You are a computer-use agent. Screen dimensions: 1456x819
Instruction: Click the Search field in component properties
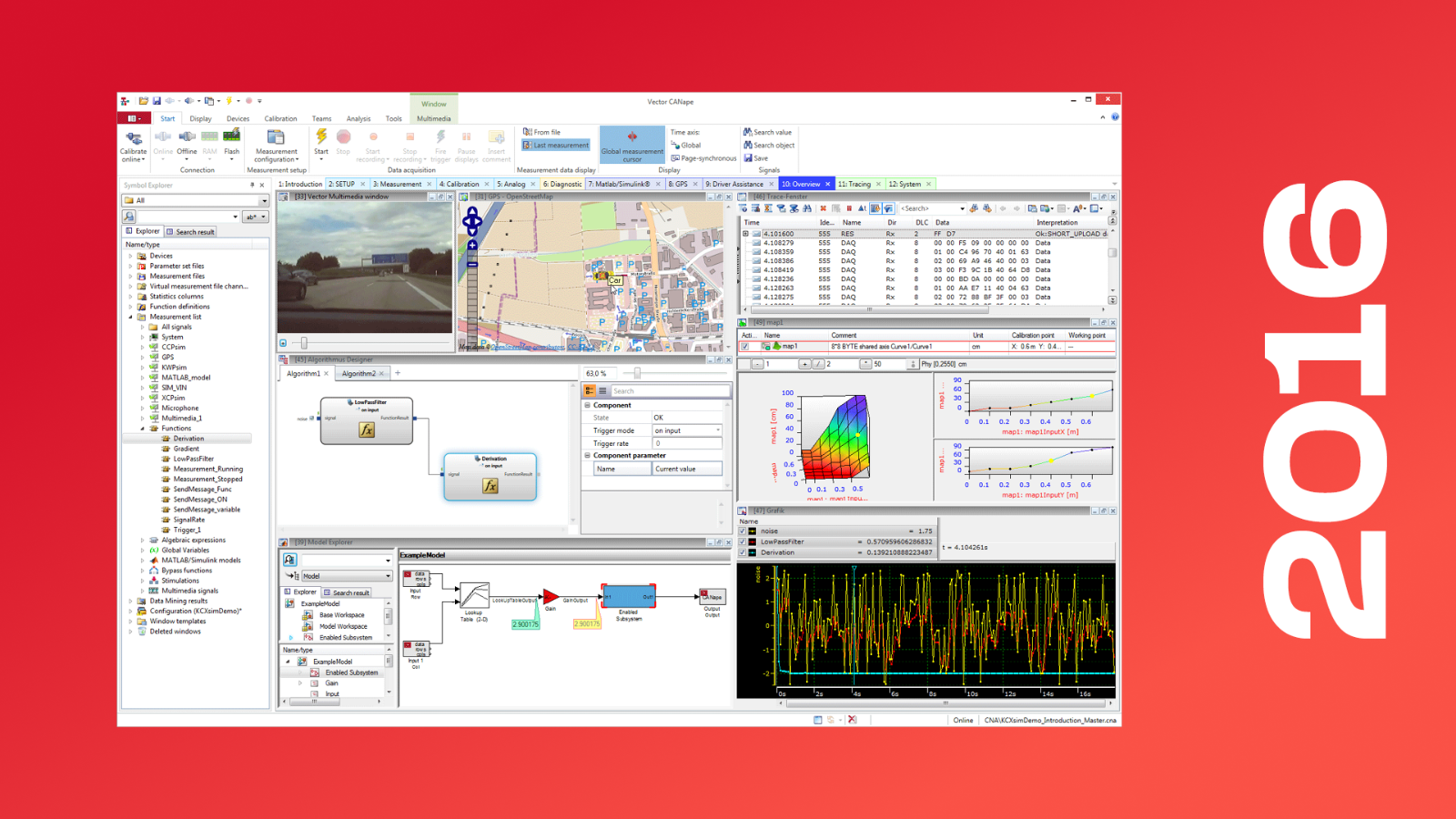[669, 391]
